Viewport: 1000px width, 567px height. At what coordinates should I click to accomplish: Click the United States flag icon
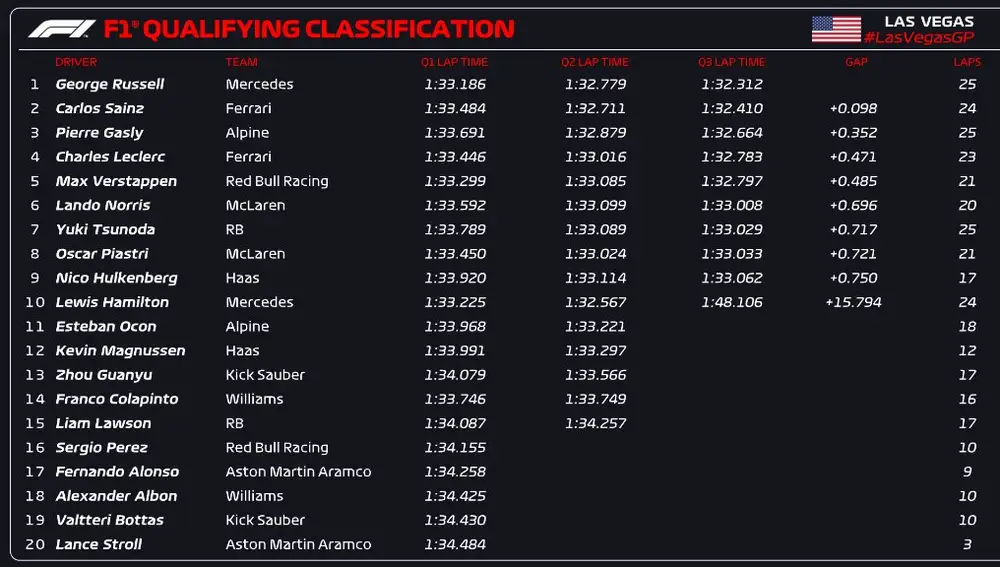(x=836, y=29)
